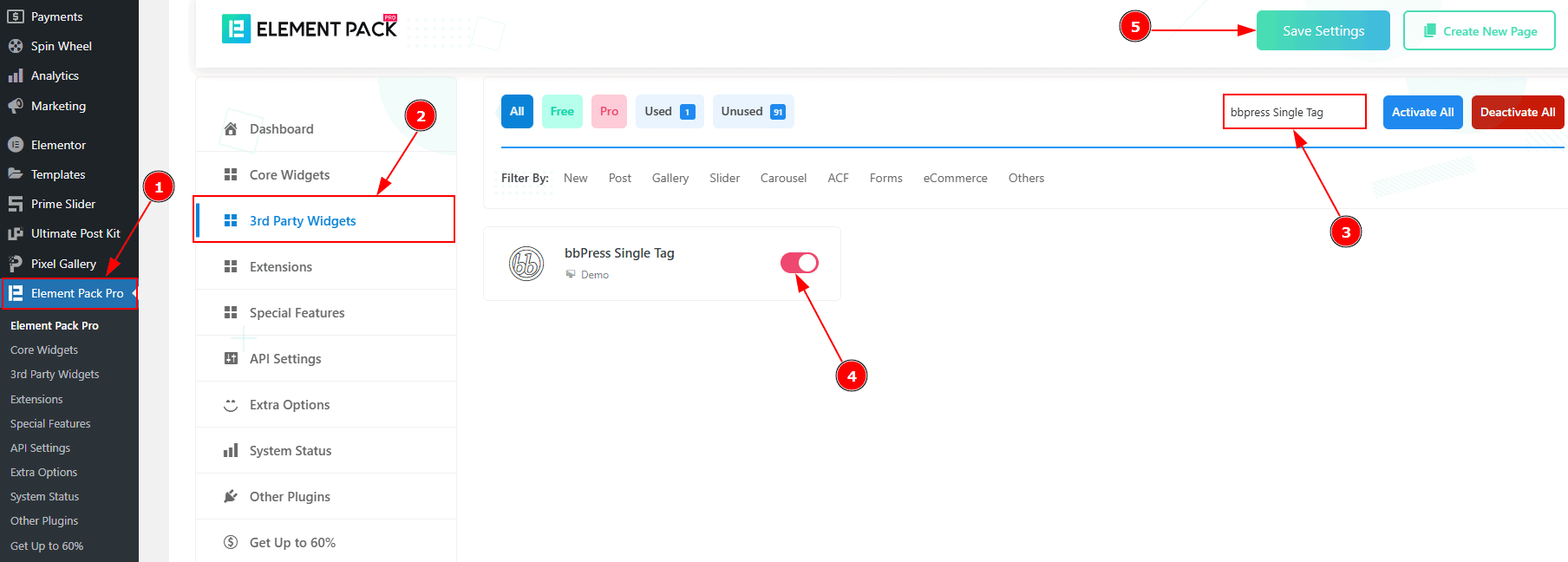Screen dimensions: 1568x562
Task: Filter widgets by Forms
Action: click(x=886, y=178)
